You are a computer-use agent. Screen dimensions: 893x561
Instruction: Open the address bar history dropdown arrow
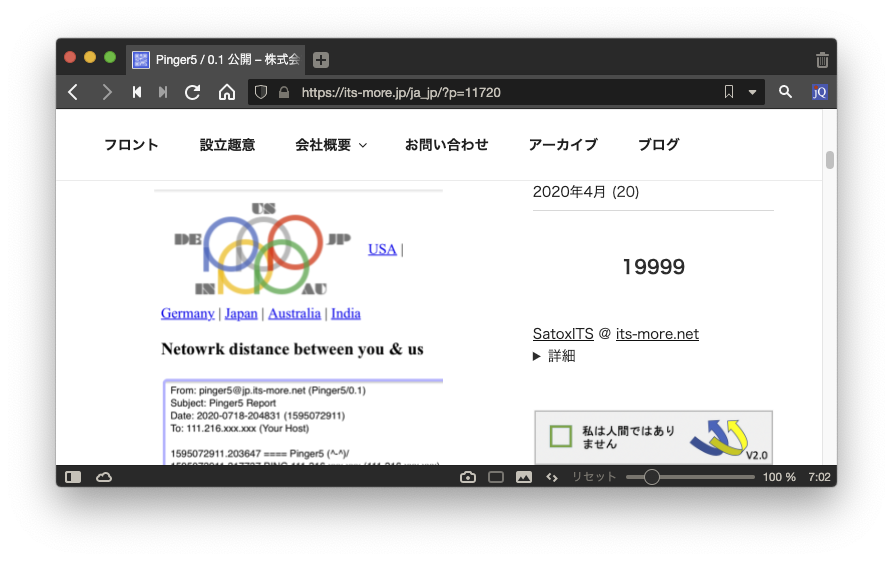click(x=753, y=92)
